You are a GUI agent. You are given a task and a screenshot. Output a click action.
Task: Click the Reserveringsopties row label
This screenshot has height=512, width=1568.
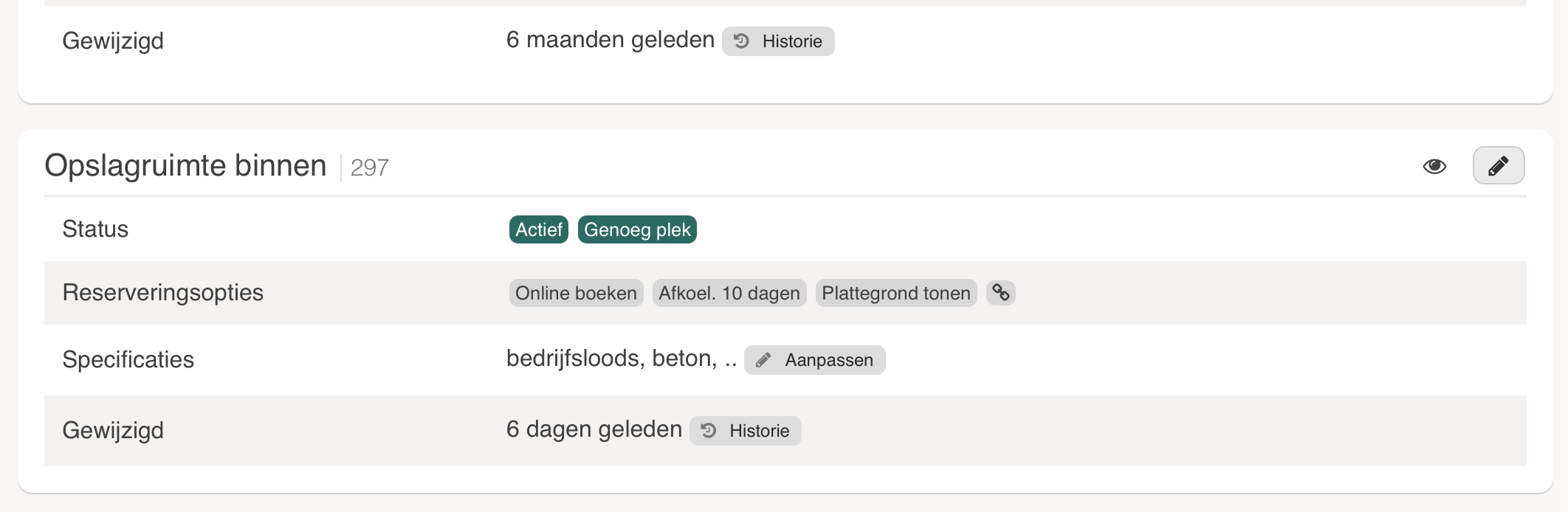162,292
